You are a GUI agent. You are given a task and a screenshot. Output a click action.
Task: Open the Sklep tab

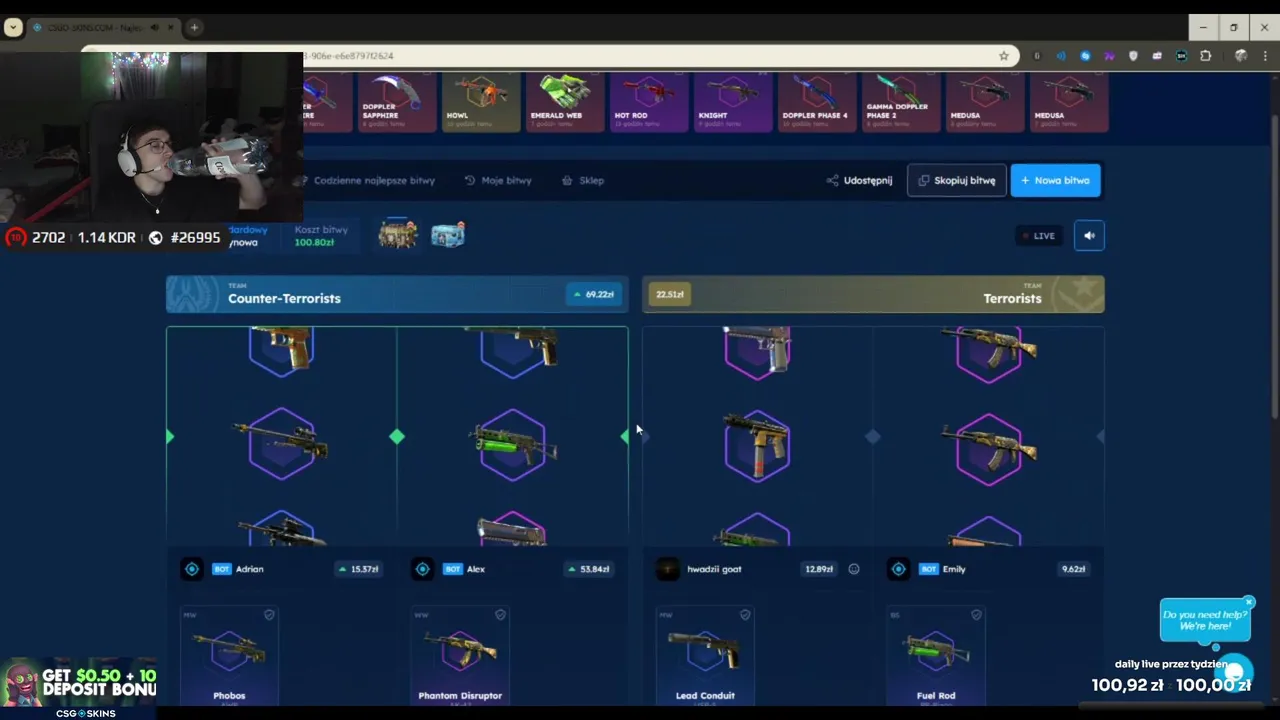tap(583, 181)
